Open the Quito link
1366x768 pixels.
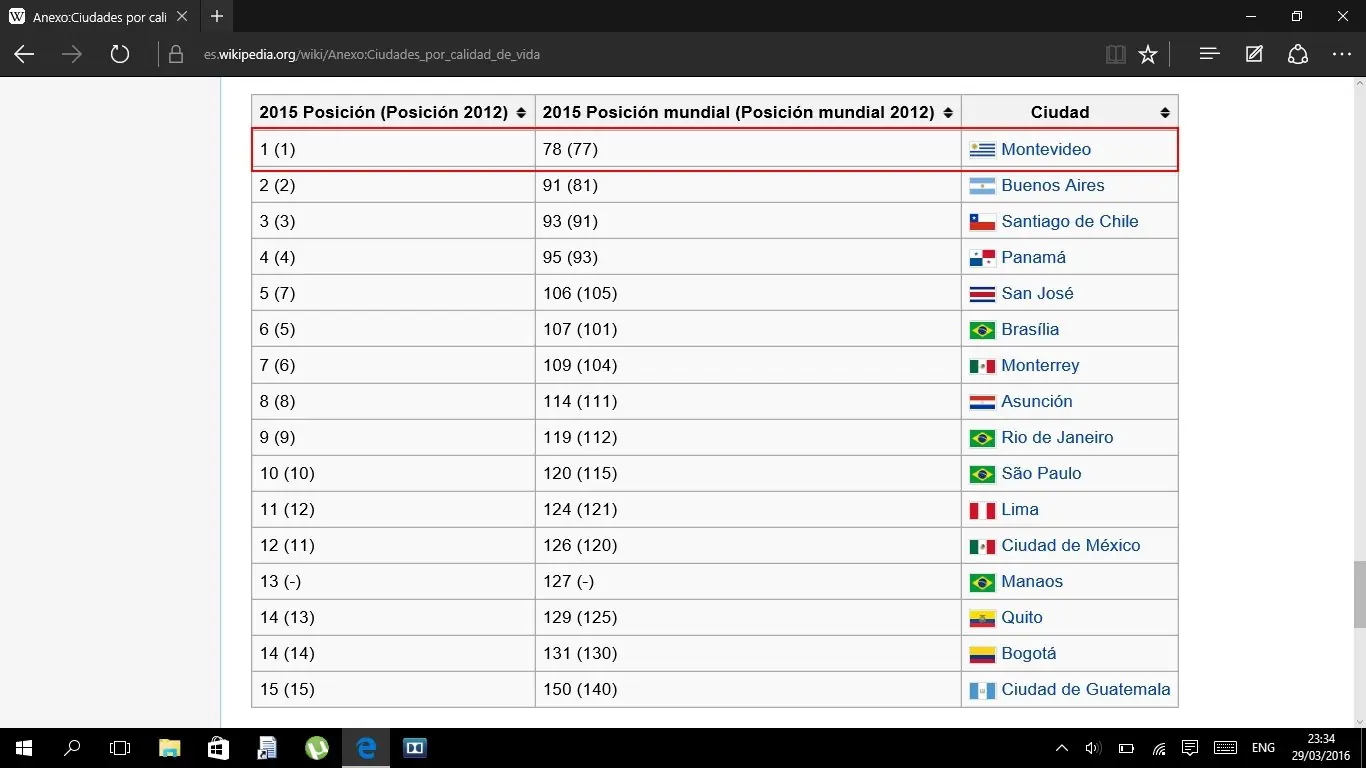coord(1022,617)
